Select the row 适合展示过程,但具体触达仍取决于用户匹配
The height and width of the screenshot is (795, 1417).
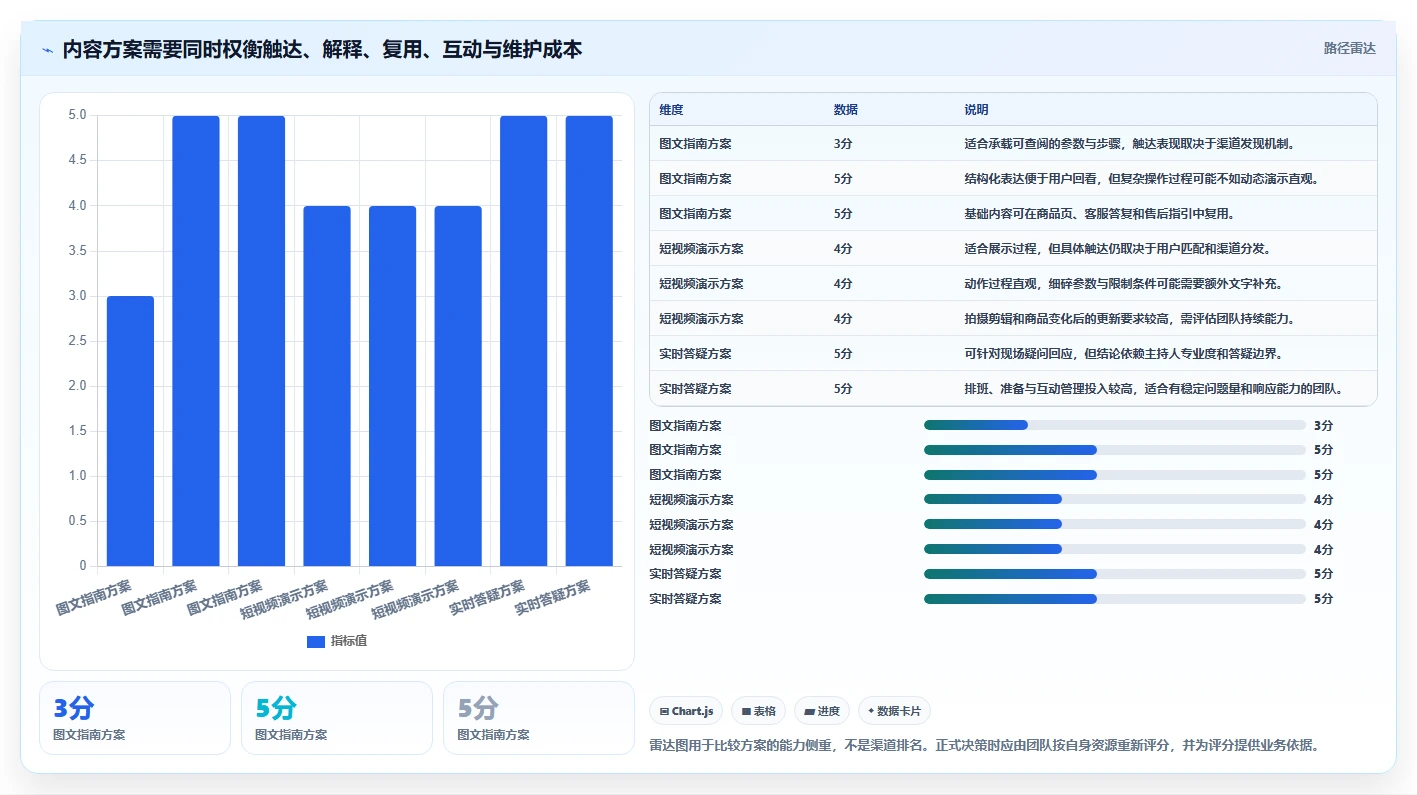tap(1013, 248)
